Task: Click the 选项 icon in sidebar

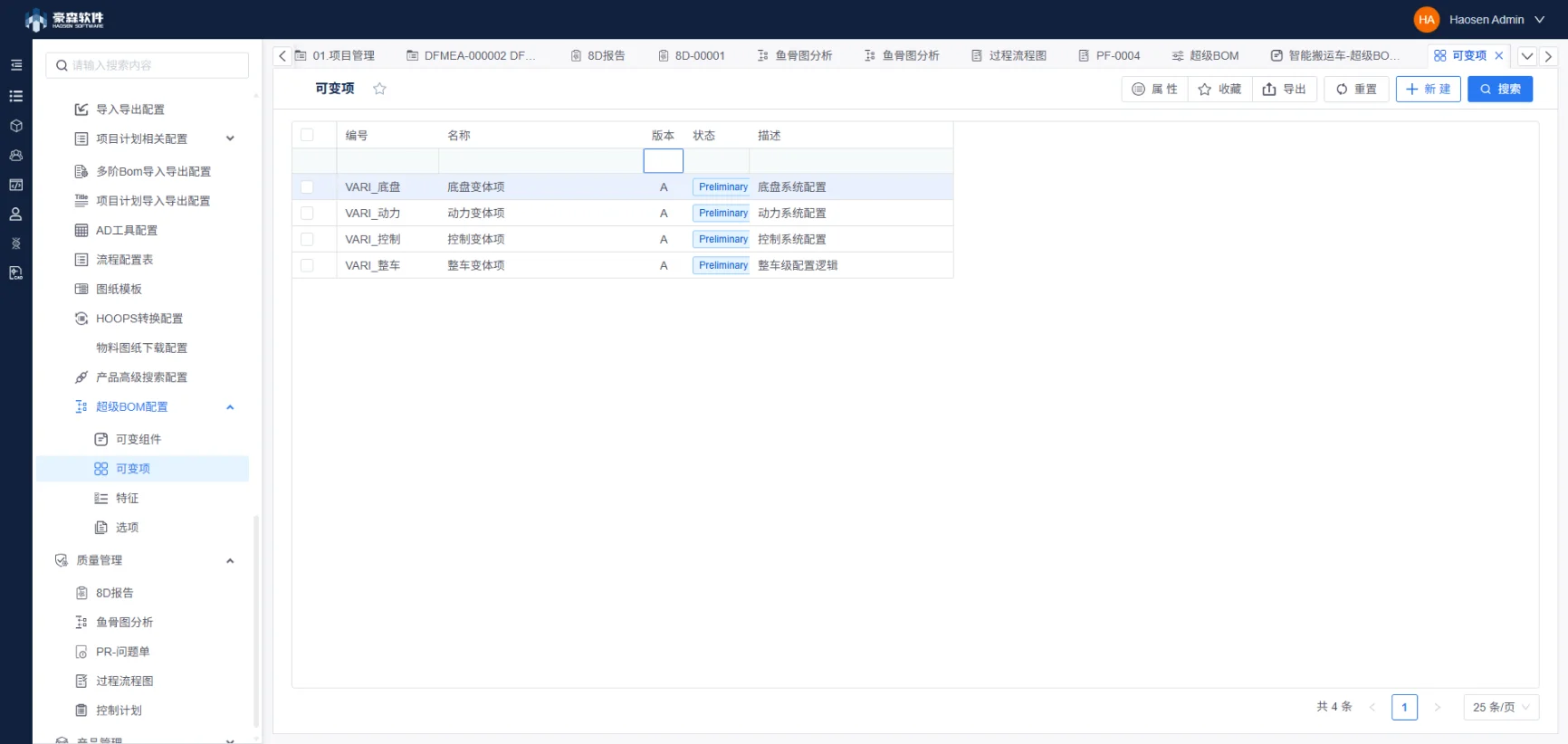Action: (x=101, y=528)
